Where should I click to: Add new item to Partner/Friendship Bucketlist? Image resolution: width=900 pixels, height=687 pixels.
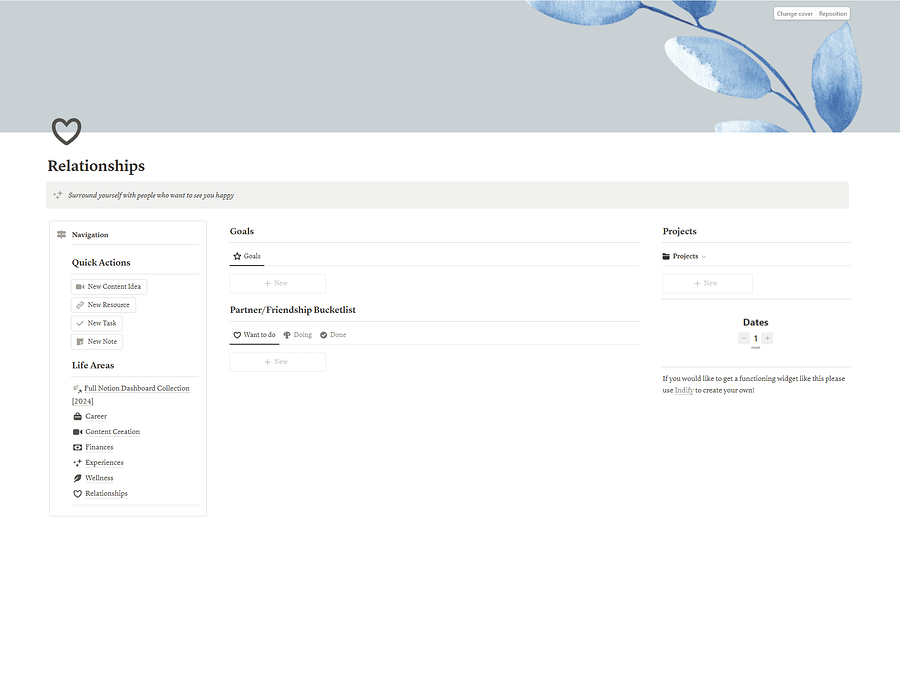coord(278,362)
